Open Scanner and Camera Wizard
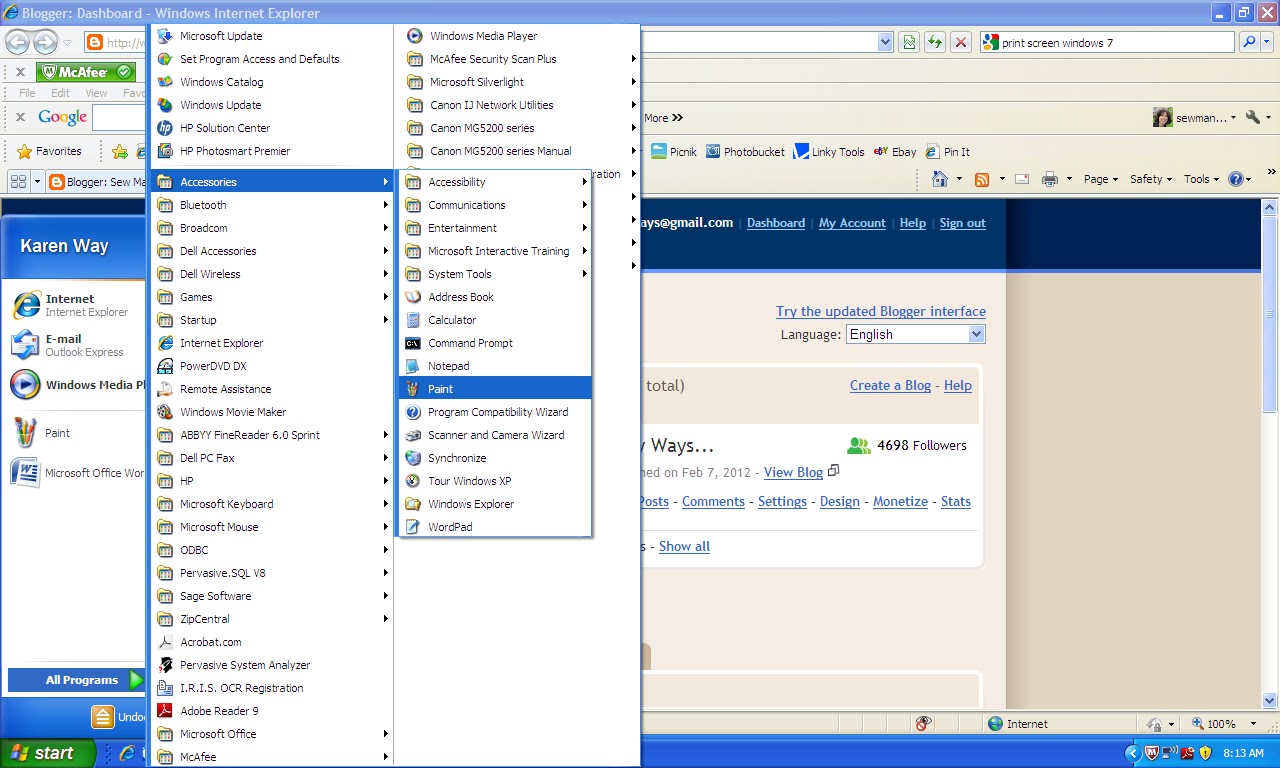Screen dimensions: 1280x768 [x=495, y=435]
